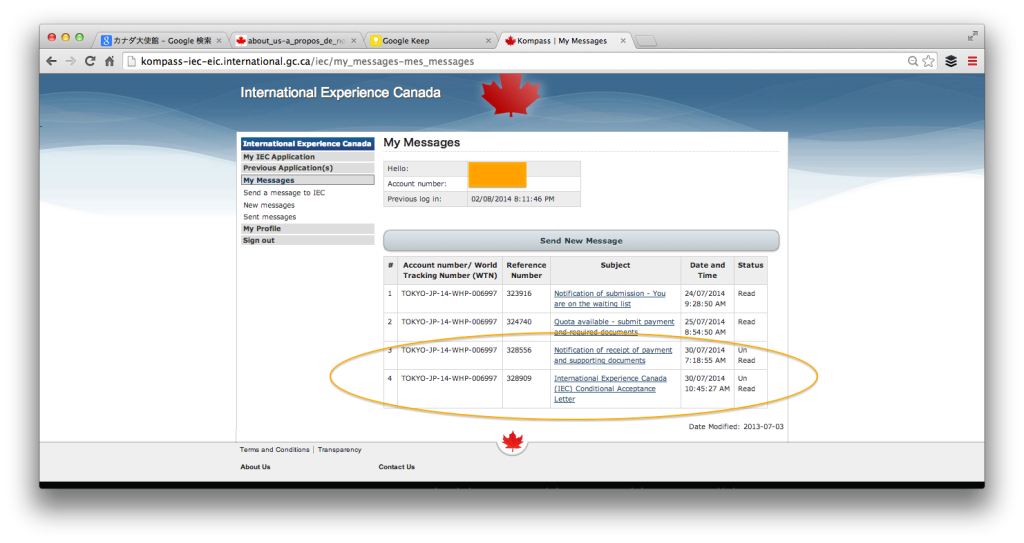
Task: Reload the current page
Action: tap(90, 61)
